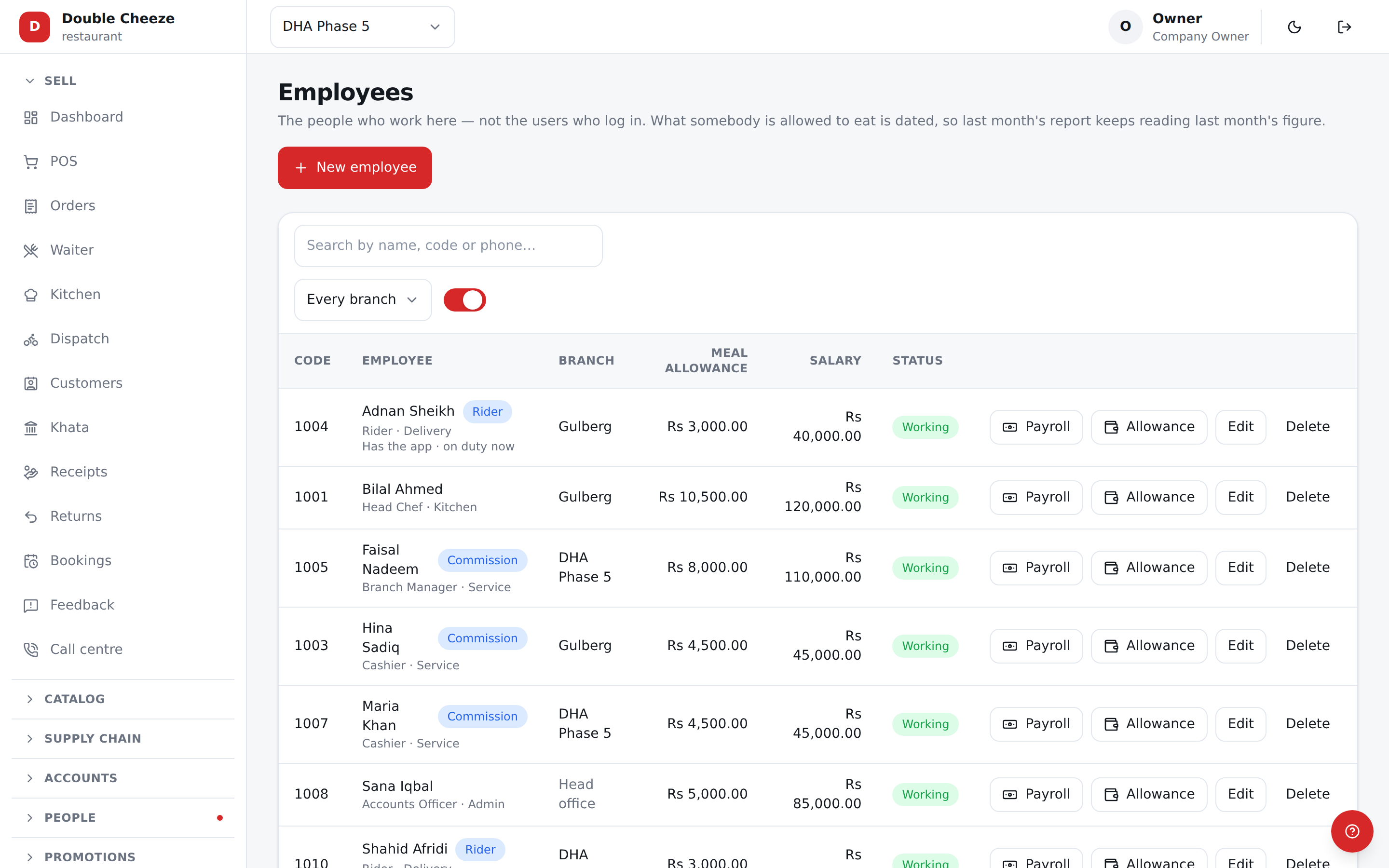Open the Khata ledger item
This screenshot has width=1389, height=868.
123,428
